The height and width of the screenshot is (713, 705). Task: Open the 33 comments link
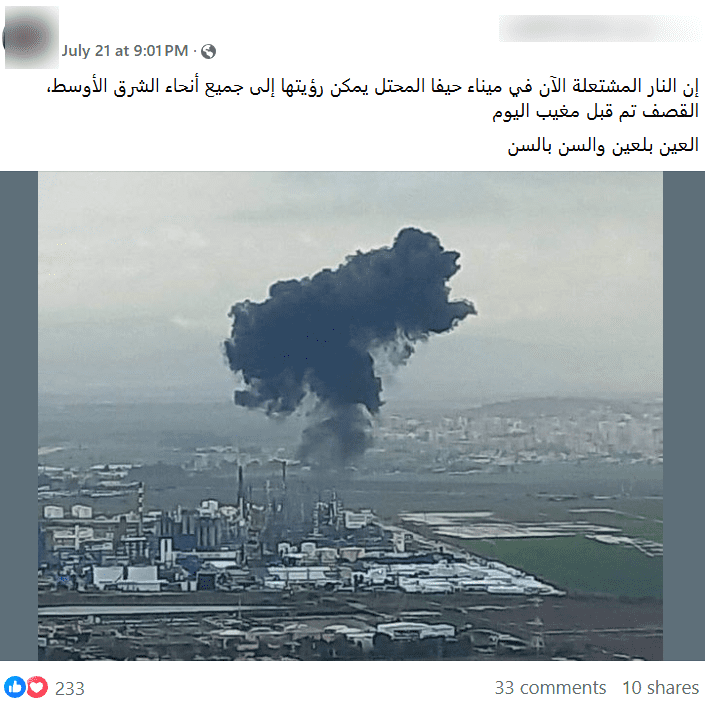click(550, 688)
